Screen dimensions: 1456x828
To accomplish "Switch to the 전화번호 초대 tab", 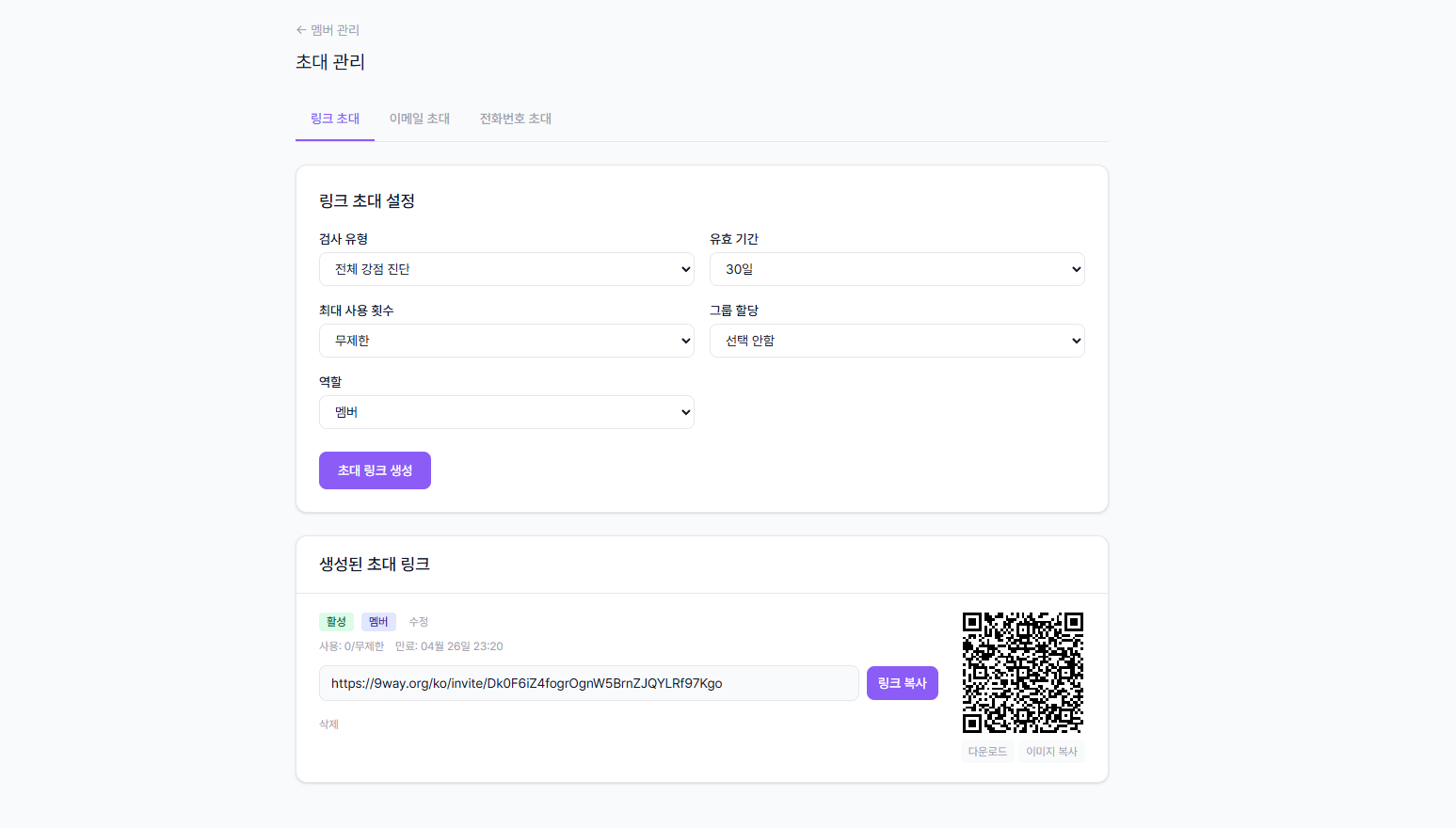I will pyautogui.click(x=514, y=119).
